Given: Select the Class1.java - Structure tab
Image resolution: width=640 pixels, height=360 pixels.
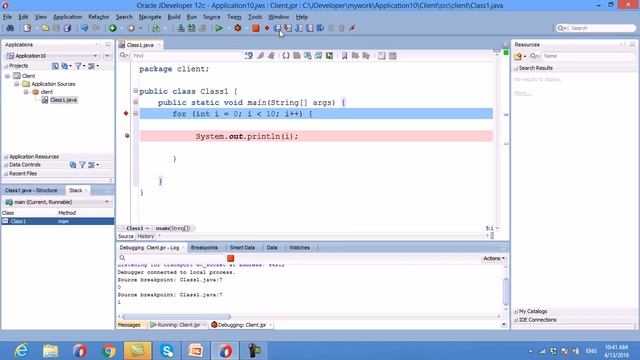Looking at the screenshot, I should point(31,191).
